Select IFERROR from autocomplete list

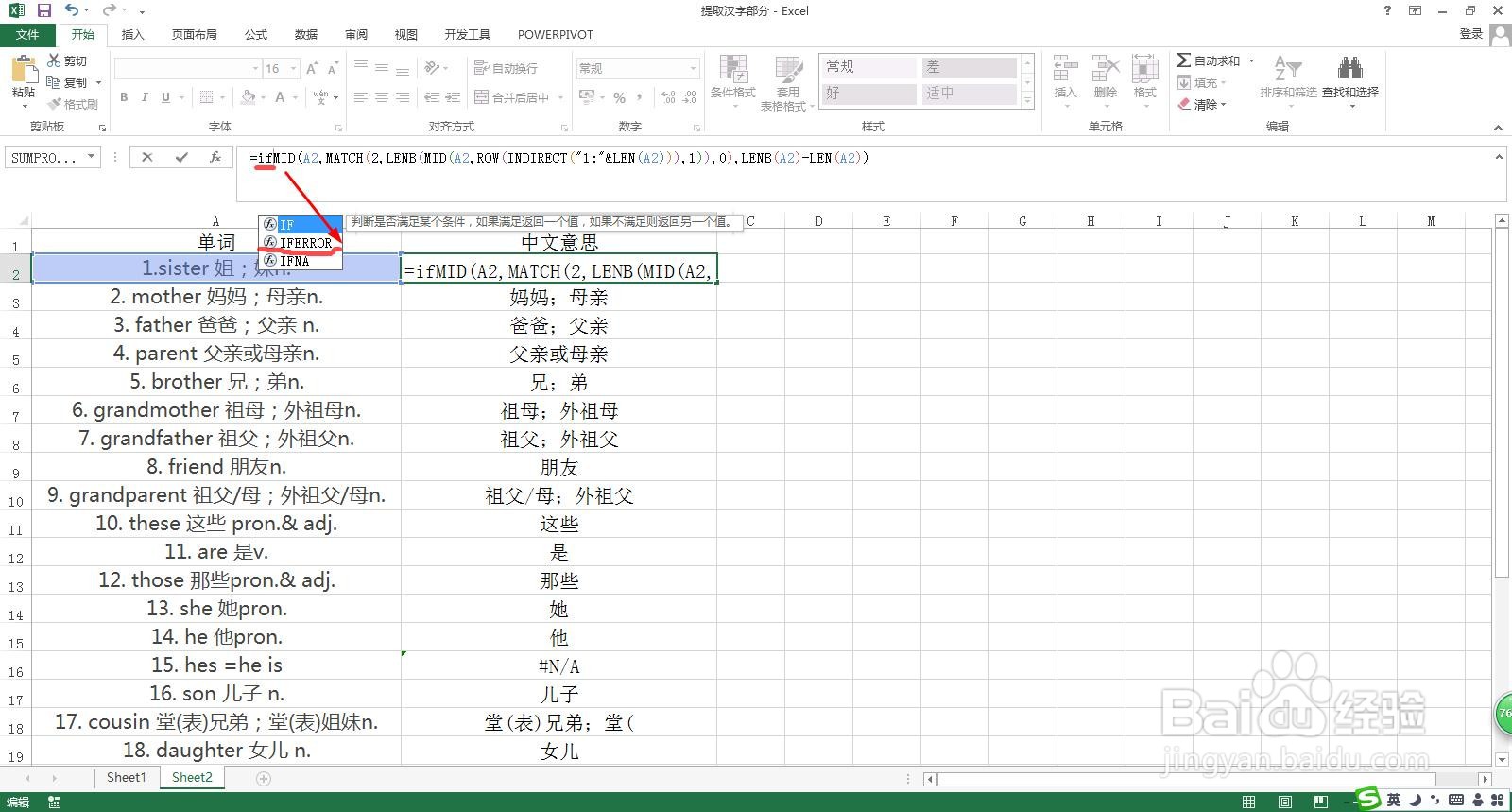pos(301,243)
